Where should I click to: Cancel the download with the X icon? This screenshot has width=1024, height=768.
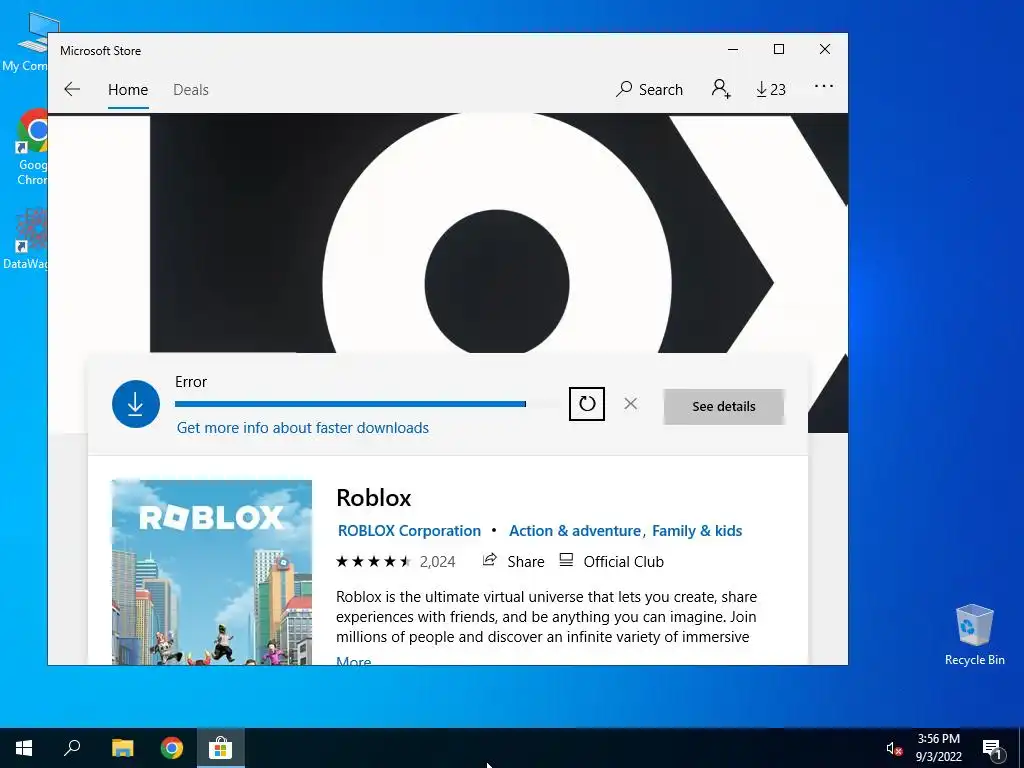click(630, 404)
